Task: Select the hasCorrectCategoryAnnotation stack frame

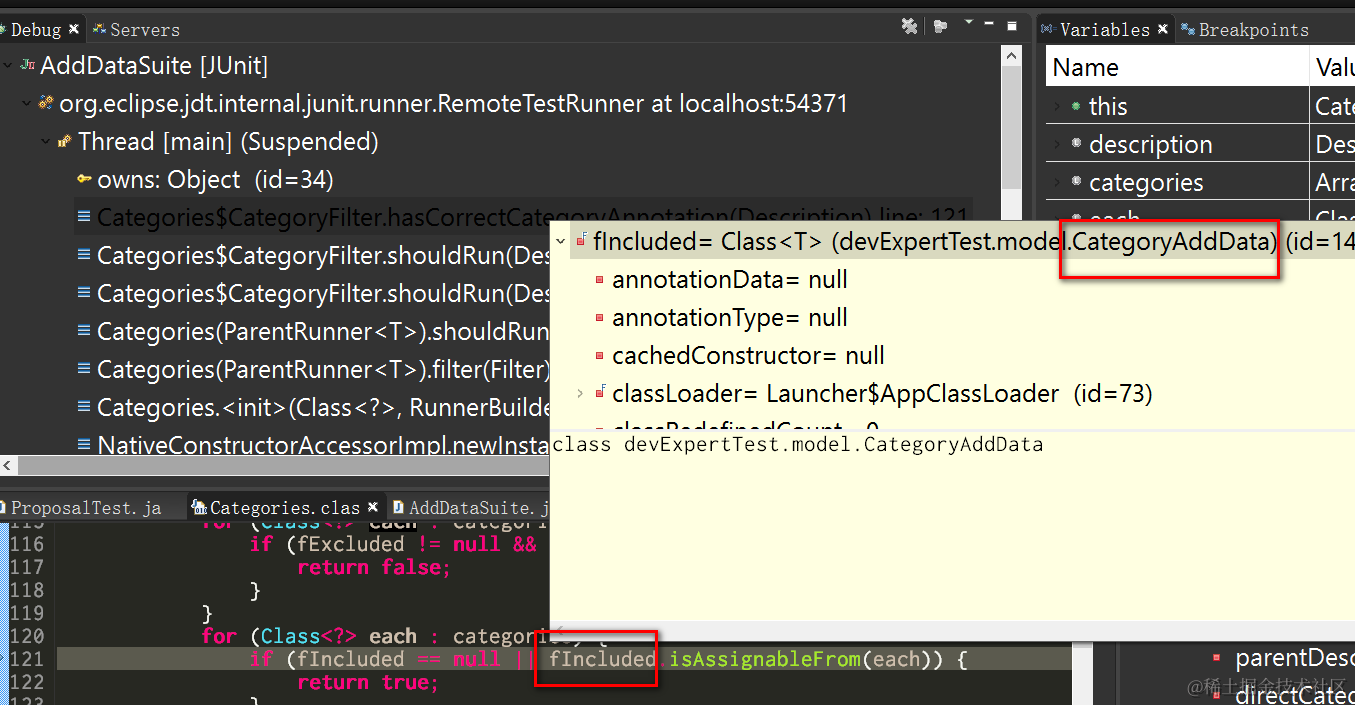Action: (523, 218)
